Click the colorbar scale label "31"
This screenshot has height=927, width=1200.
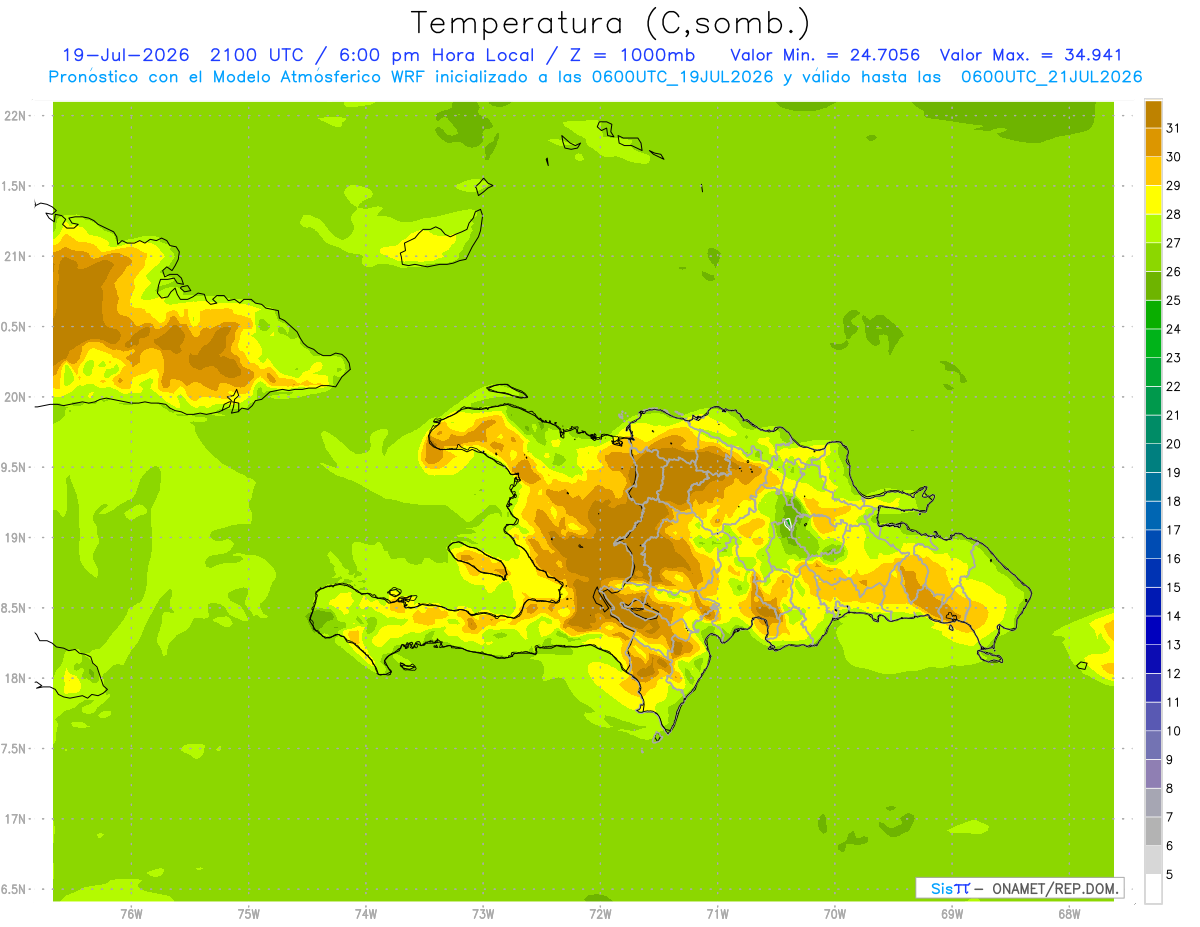point(1173,127)
